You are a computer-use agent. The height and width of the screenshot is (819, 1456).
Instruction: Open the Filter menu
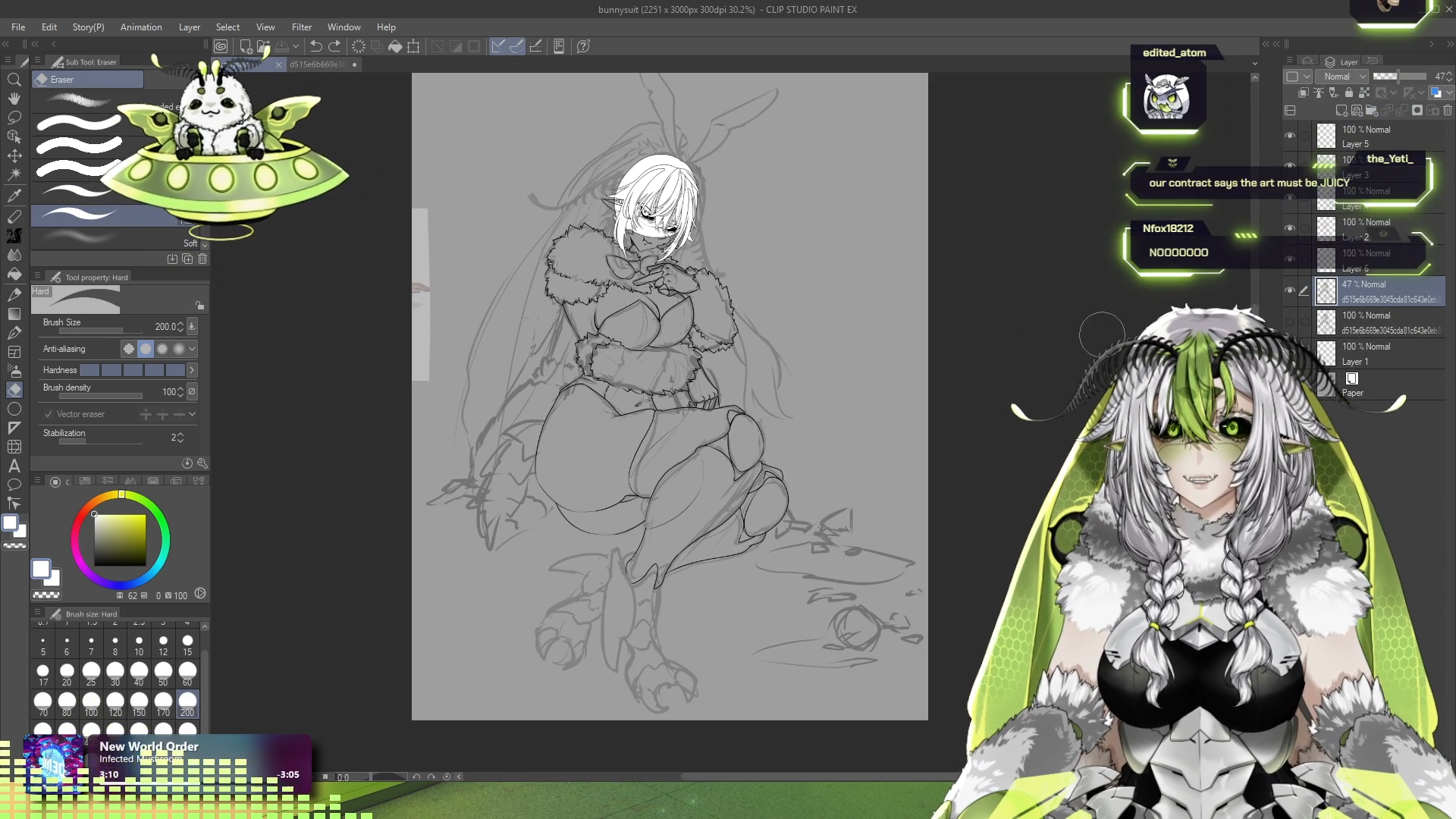[301, 27]
